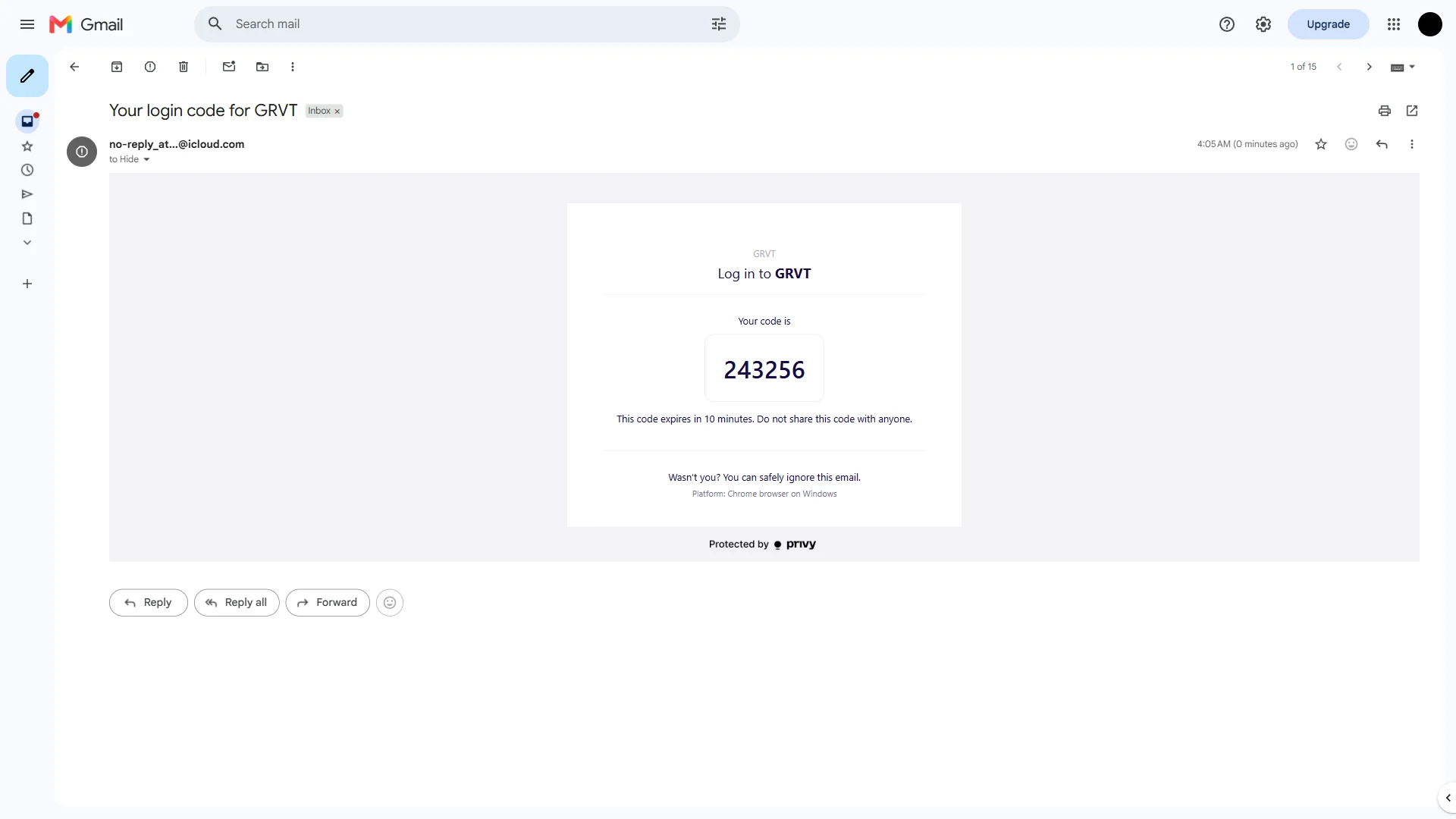This screenshot has width=1456, height=819.
Task: Go to the next email arrow
Action: click(x=1370, y=67)
